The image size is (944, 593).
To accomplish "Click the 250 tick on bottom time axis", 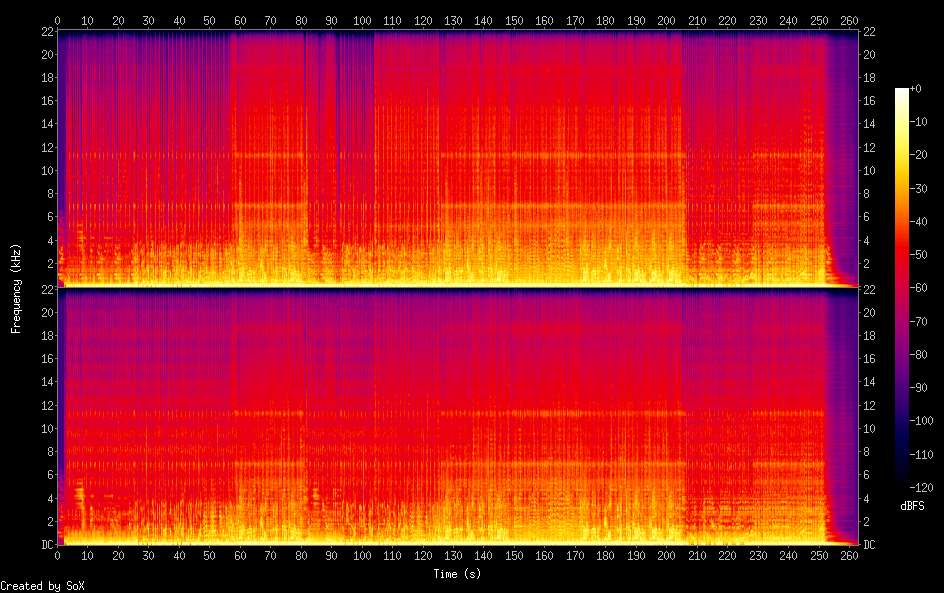I will pos(819,556).
